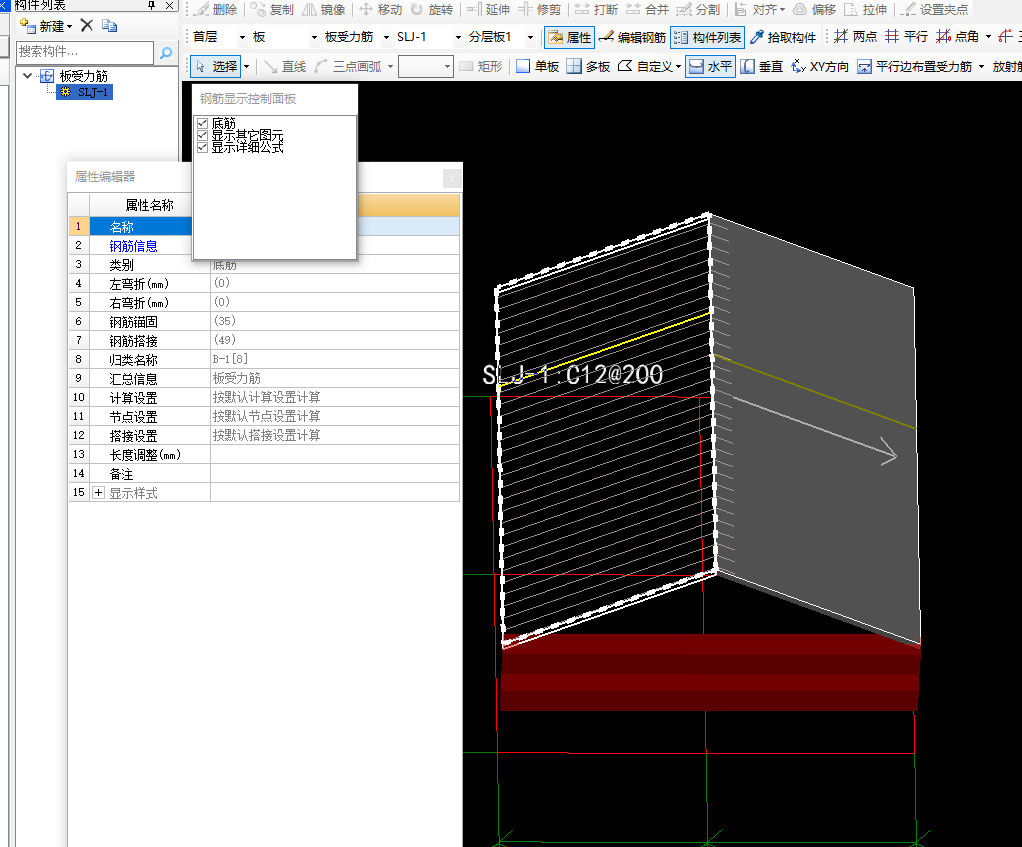This screenshot has width=1022, height=847.
Task: Choose the 矩形 (rectangle) tool
Action: (x=481, y=66)
